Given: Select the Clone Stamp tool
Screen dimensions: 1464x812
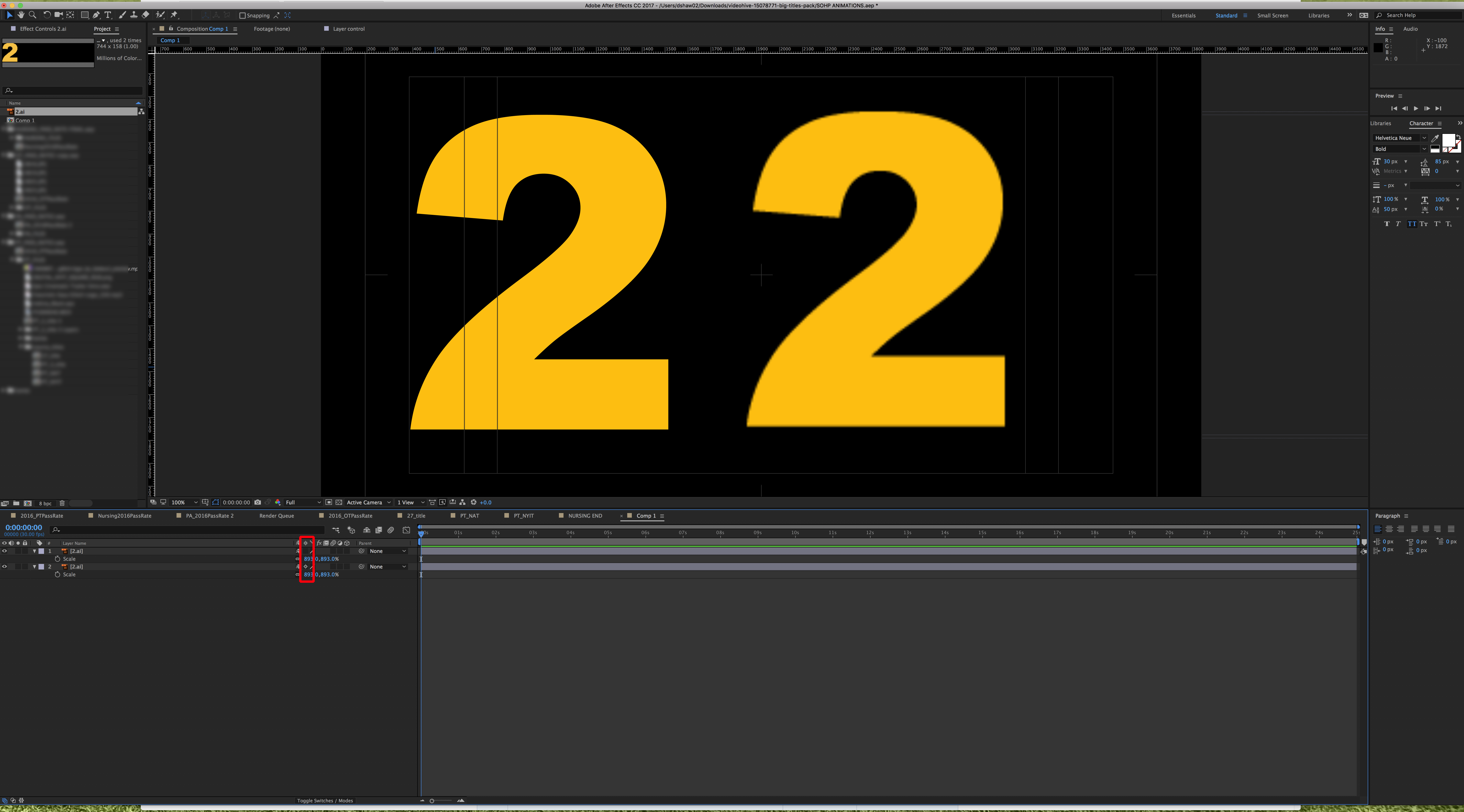Looking at the screenshot, I should pyautogui.click(x=134, y=15).
